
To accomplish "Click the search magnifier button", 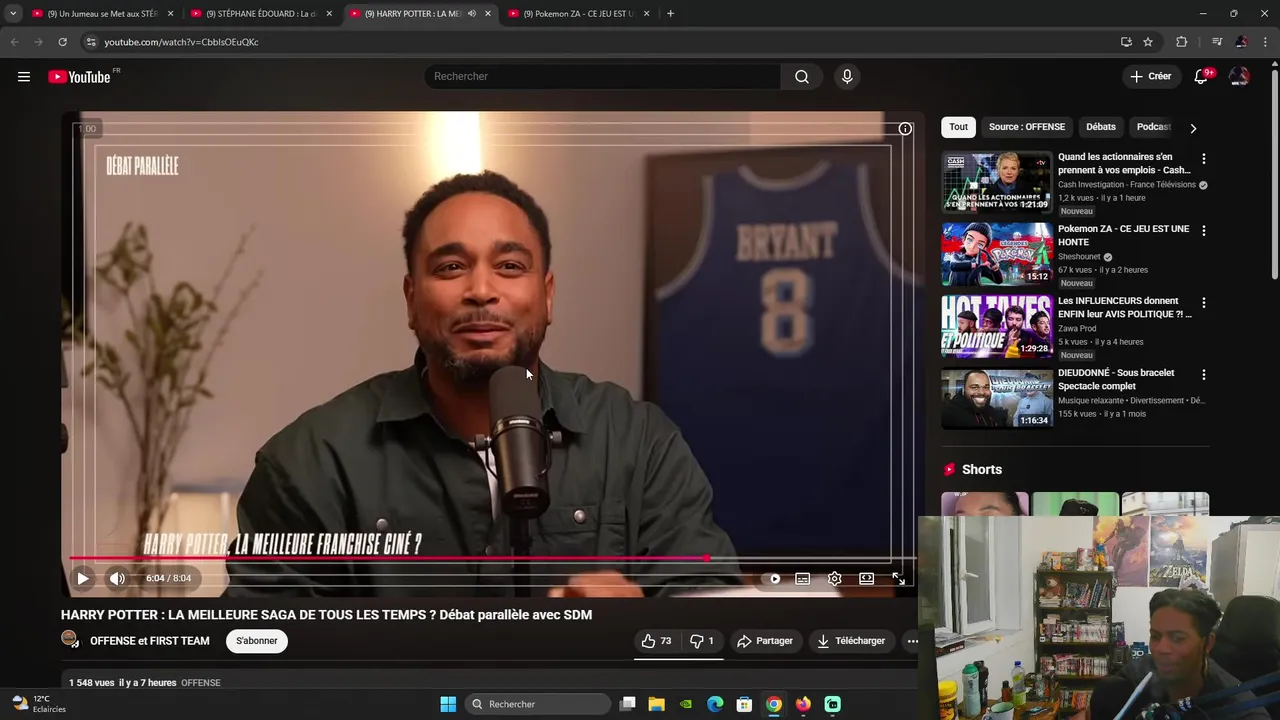I will point(801,77).
